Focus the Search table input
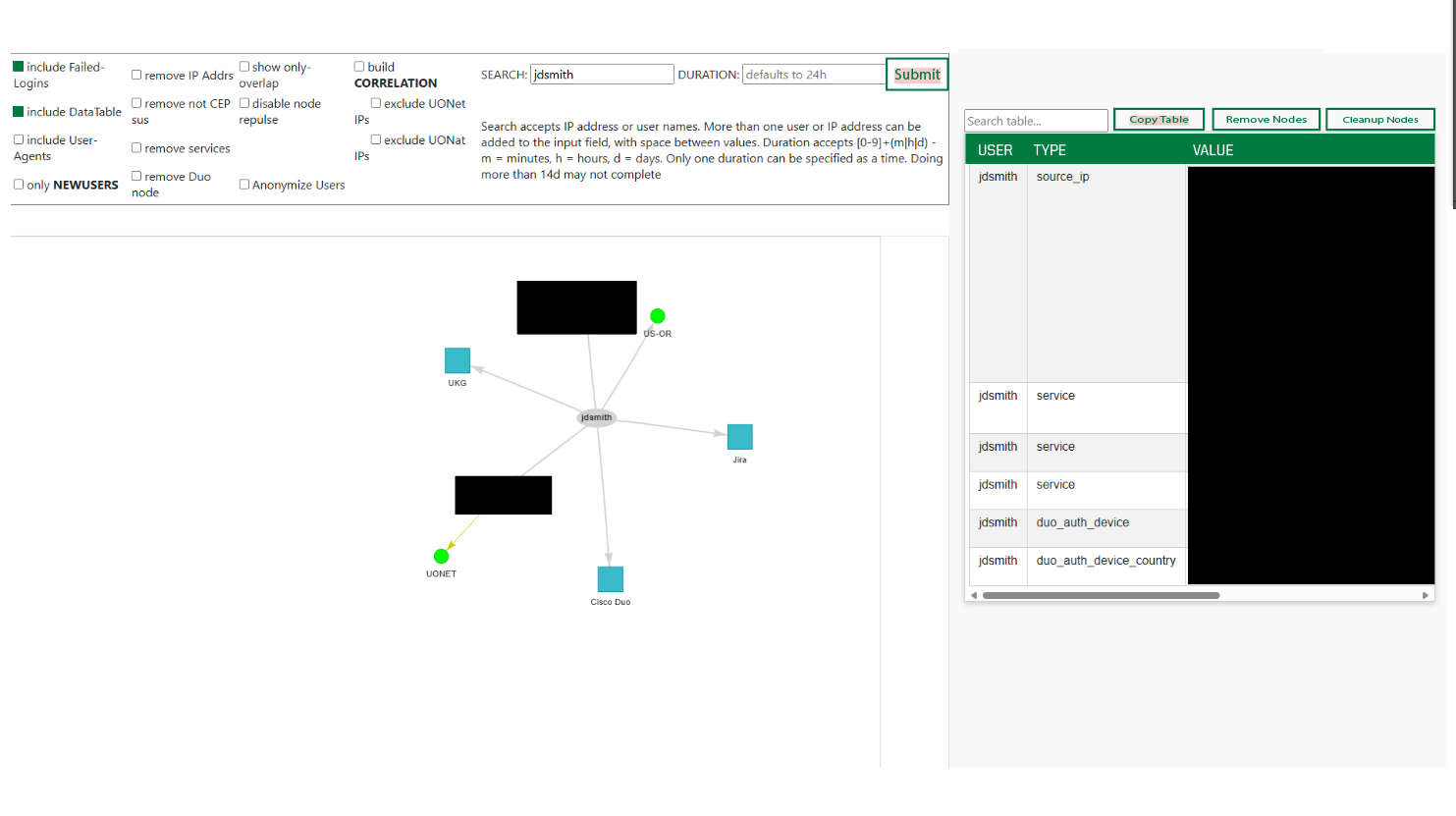 [x=1036, y=121]
